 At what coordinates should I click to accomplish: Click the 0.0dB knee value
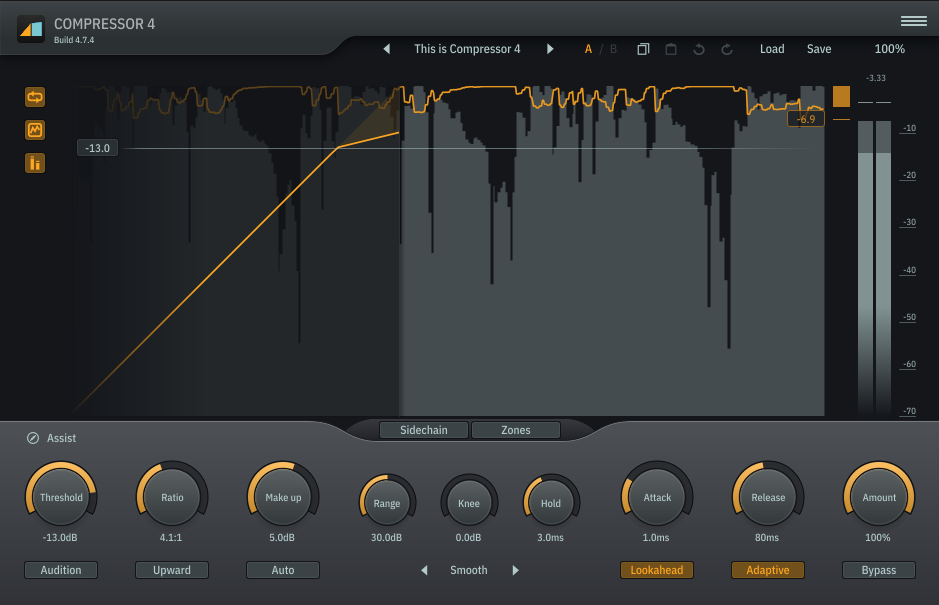click(x=468, y=537)
